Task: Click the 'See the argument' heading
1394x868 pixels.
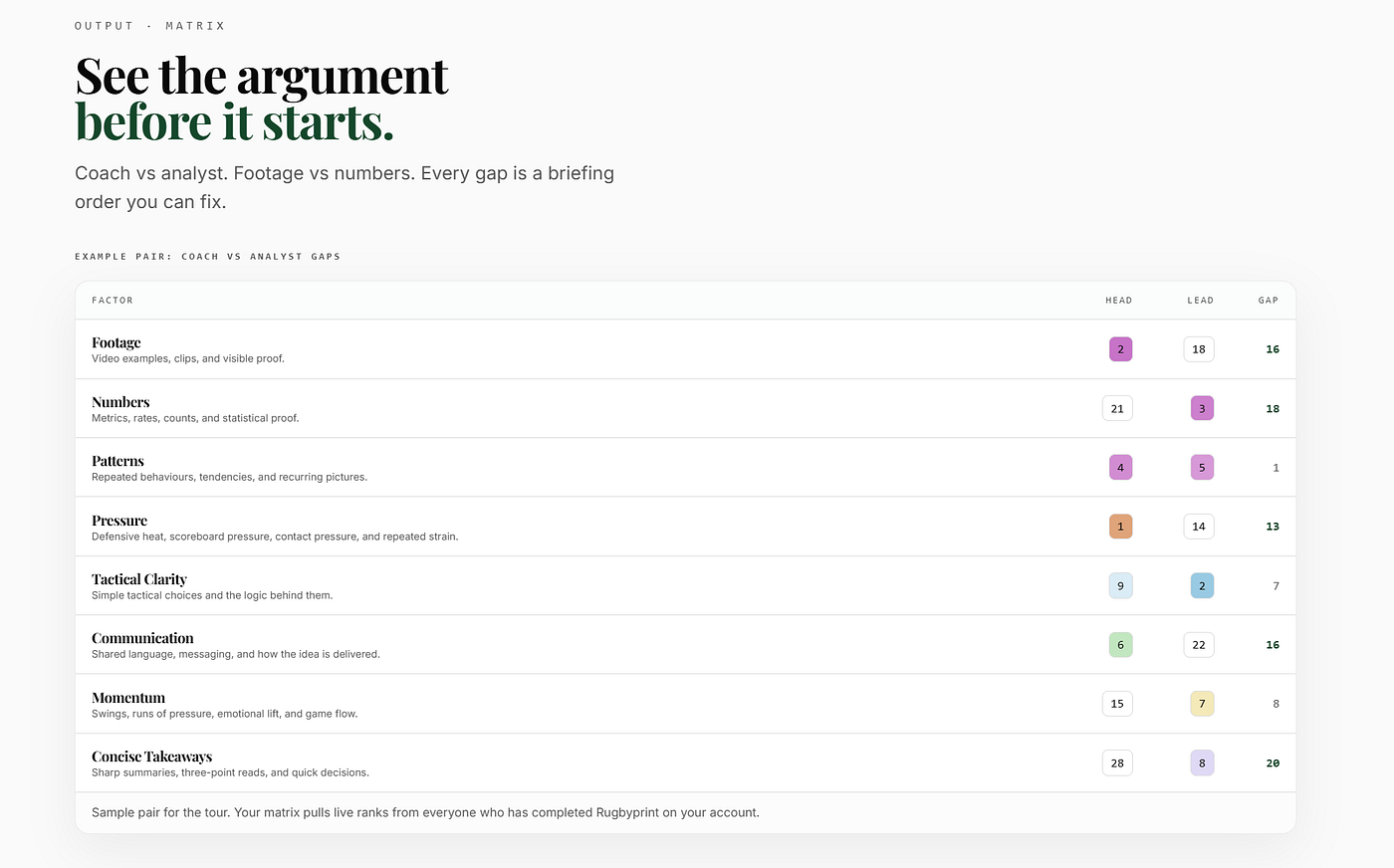Action: coord(262,76)
